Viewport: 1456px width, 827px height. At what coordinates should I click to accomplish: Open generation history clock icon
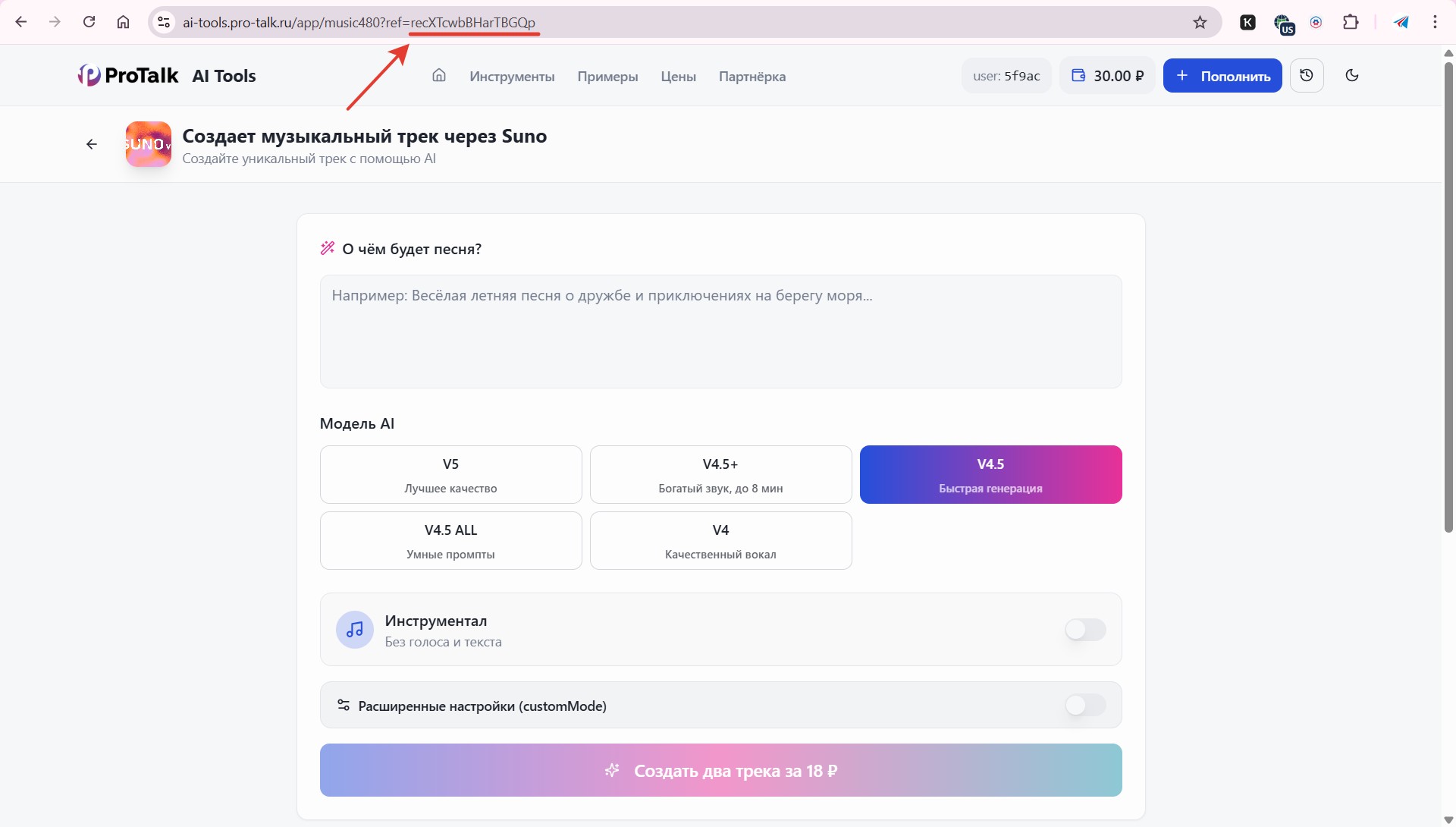1306,76
